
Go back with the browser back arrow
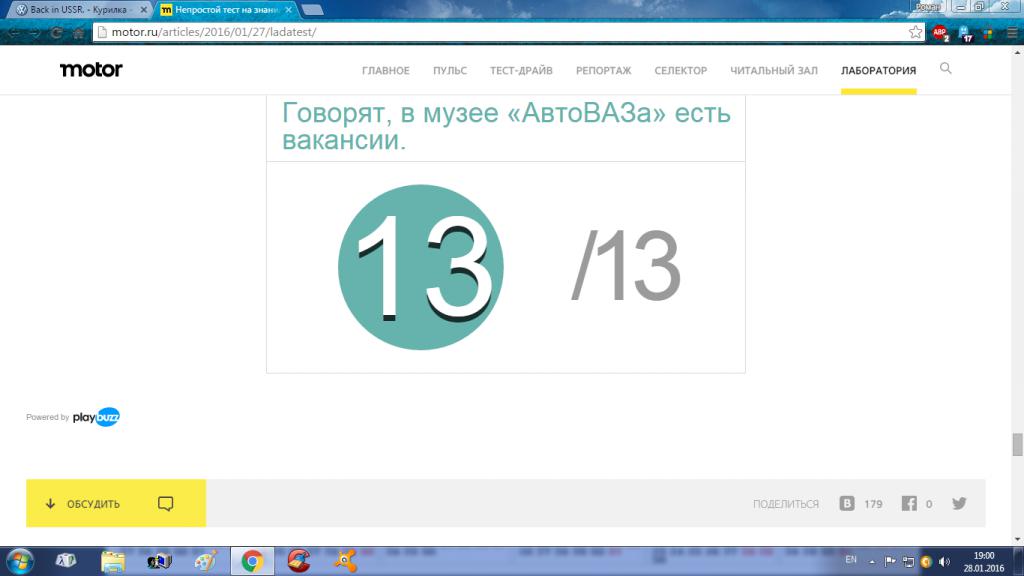14,33
